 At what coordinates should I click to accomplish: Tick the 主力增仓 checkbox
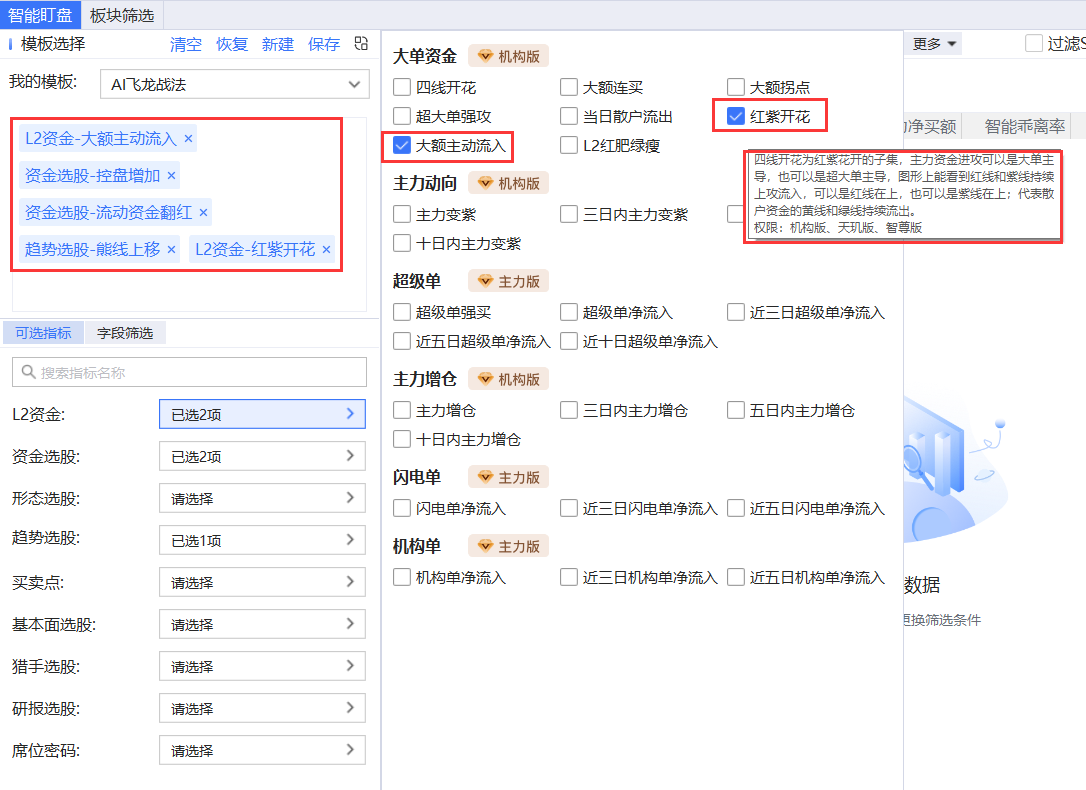click(402, 411)
